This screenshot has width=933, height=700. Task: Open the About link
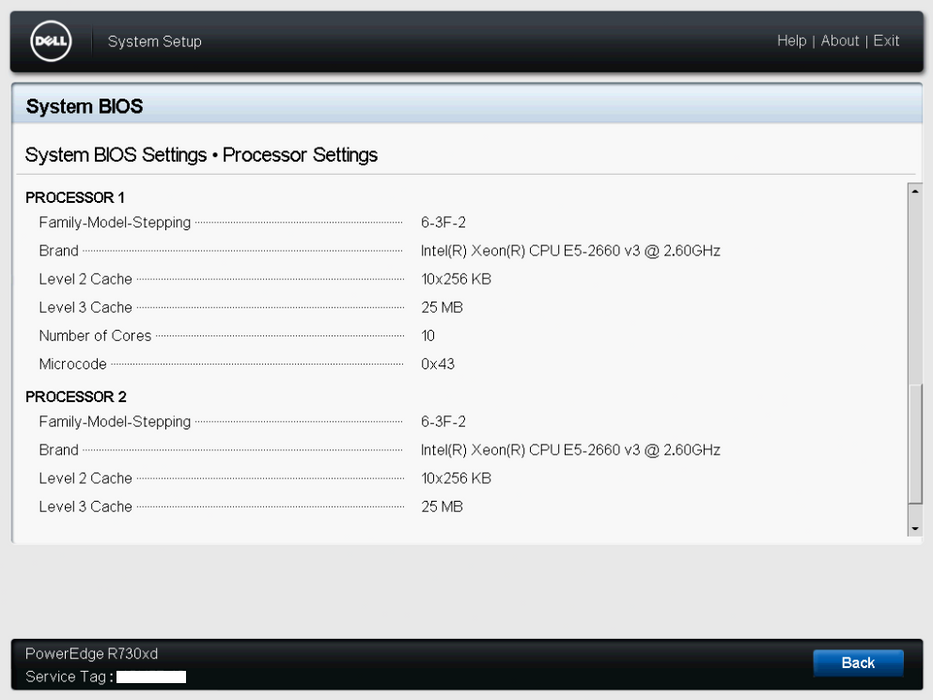point(840,41)
